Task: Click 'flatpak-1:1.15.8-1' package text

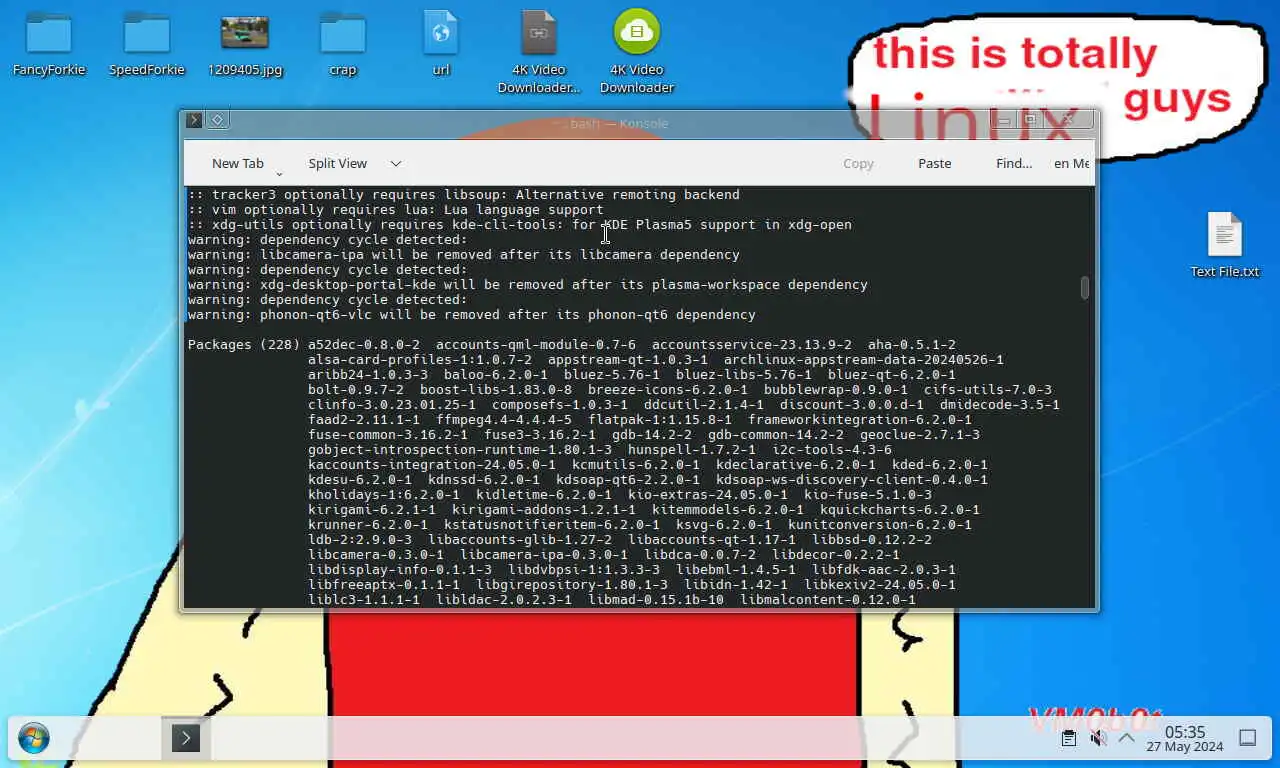Action: (x=660, y=420)
